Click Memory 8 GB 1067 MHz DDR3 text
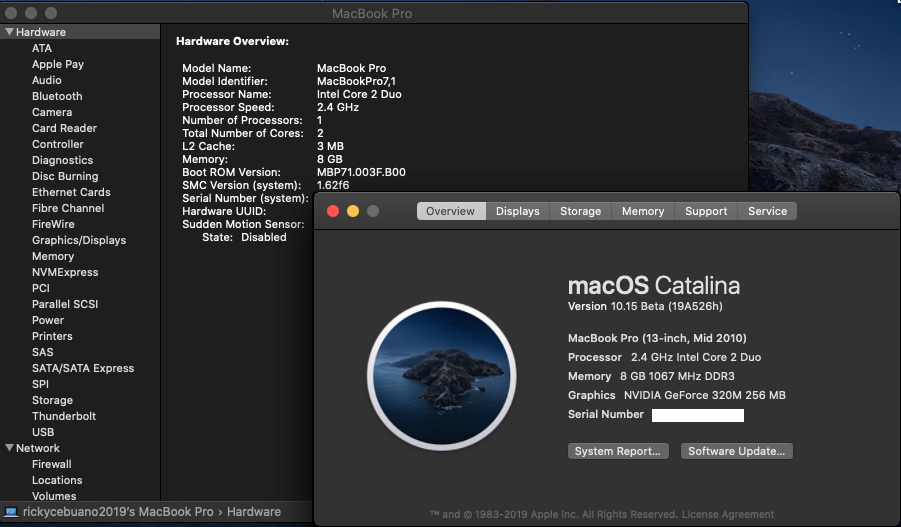Viewport: 901px width, 527px height. tap(652, 376)
